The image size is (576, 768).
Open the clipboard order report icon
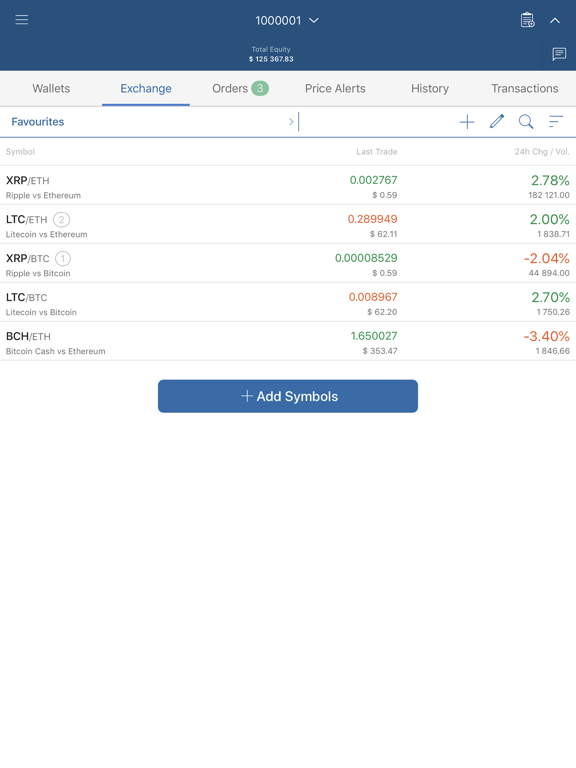tap(528, 20)
